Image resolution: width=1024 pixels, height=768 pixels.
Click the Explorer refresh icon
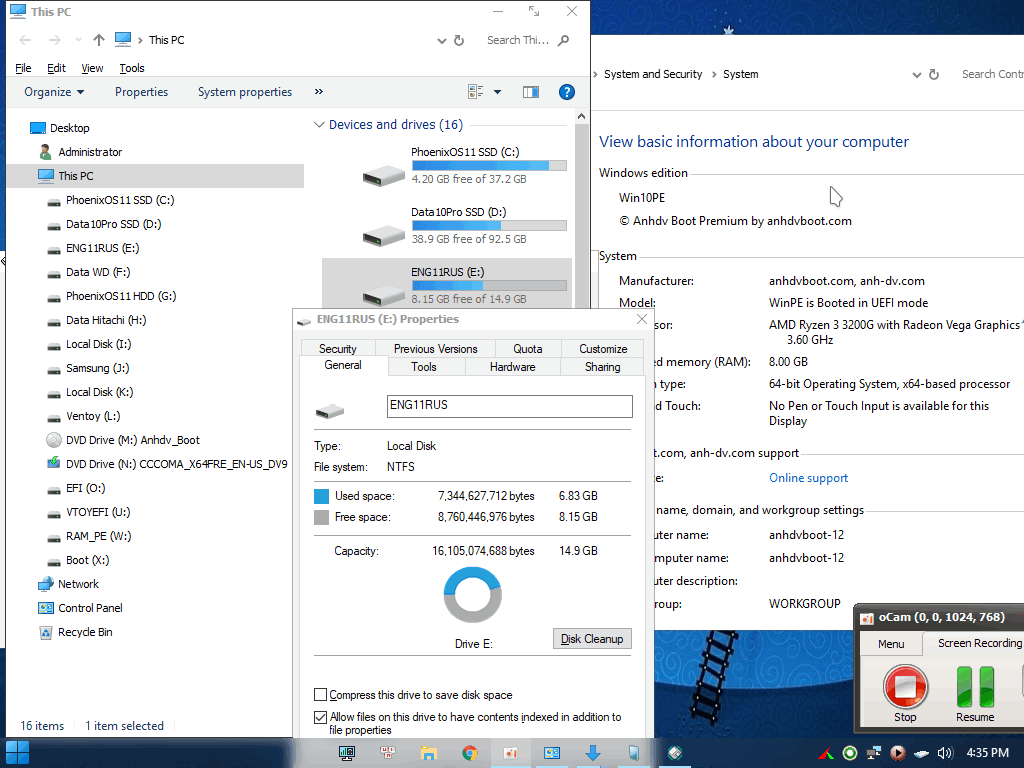[459, 40]
